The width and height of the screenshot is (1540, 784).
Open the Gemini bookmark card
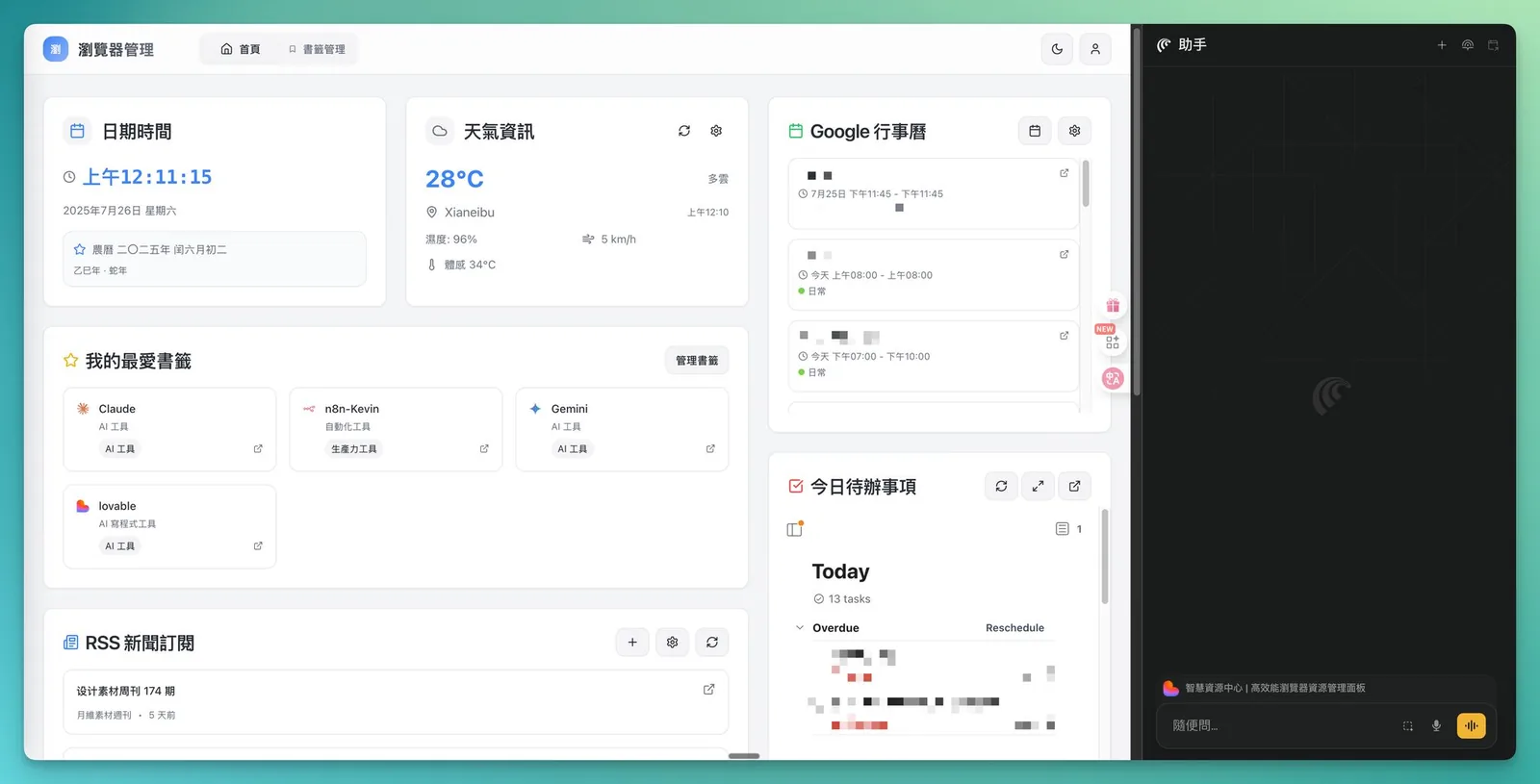pyautogui.click(x=622, y=429)
